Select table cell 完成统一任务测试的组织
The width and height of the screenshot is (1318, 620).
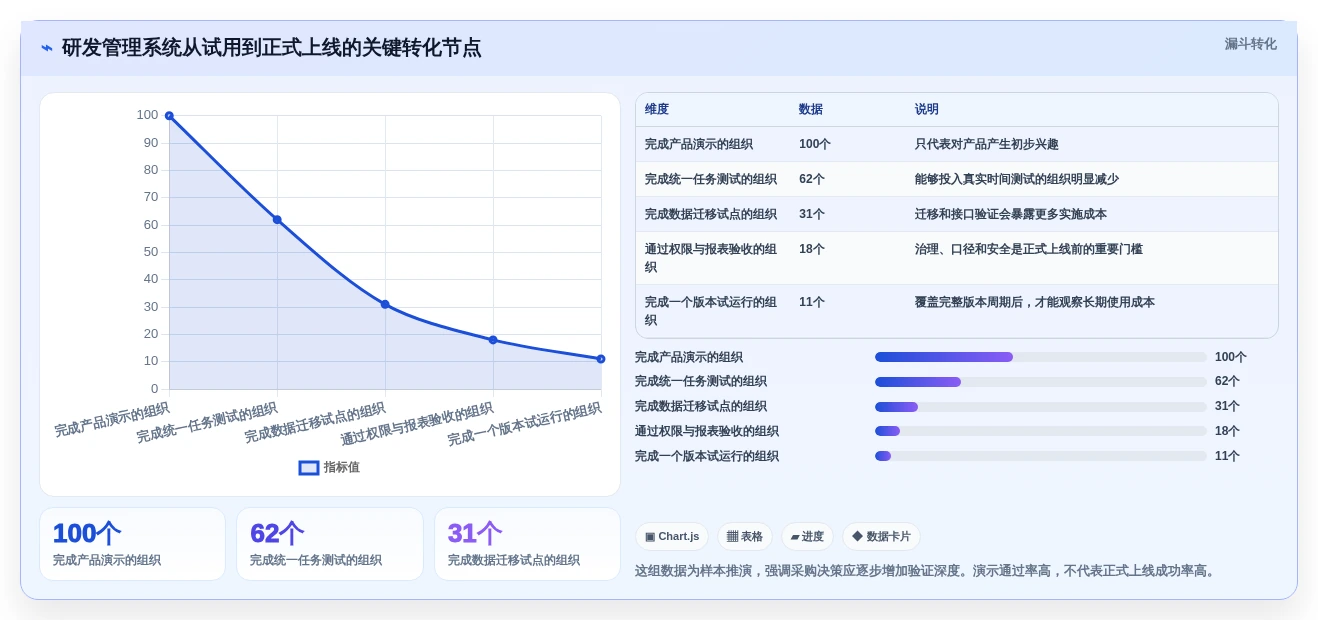coord(711,179)
